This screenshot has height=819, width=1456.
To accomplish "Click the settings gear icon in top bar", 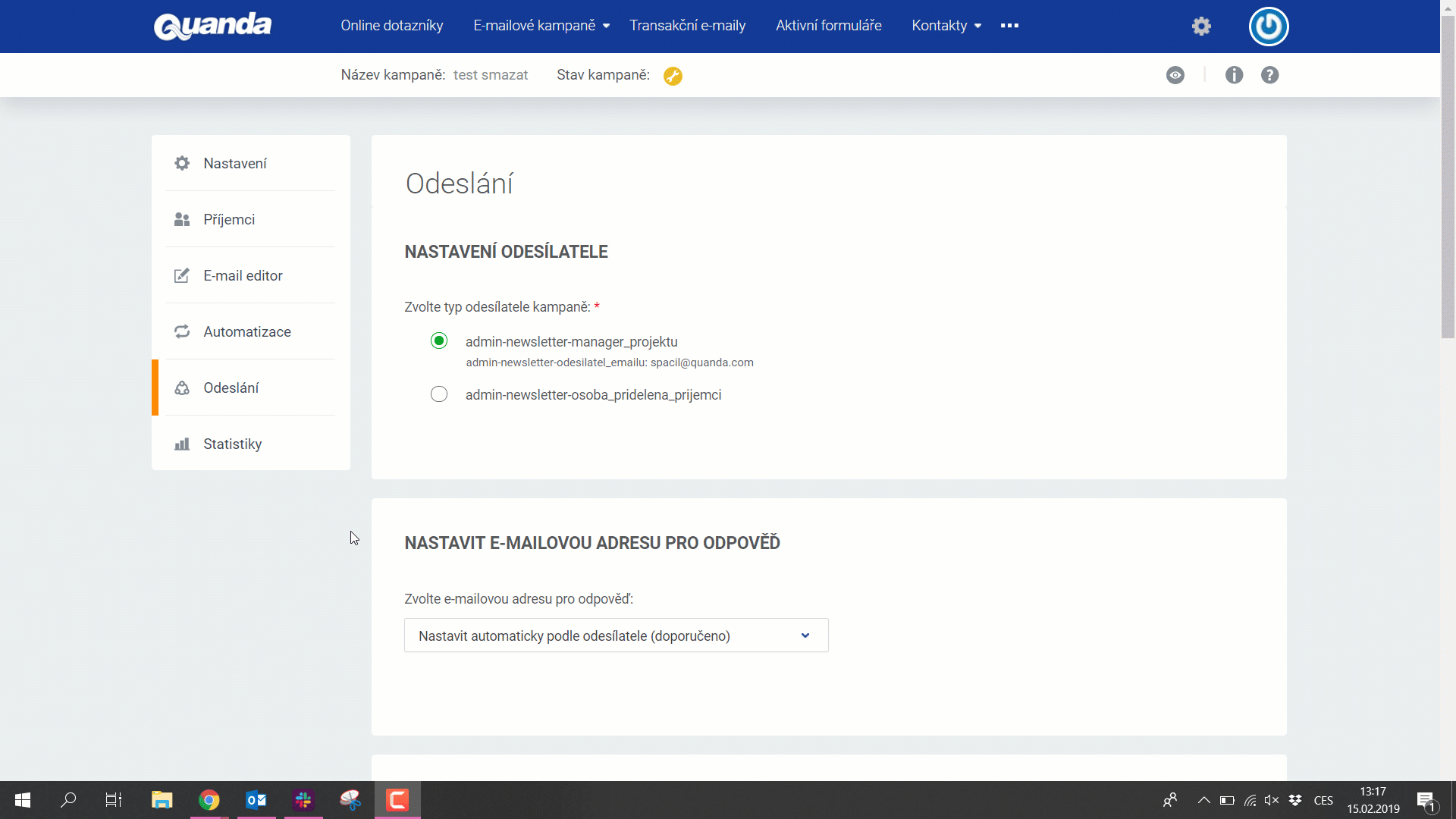I will pyautogui.click(x=1201, y=26).
